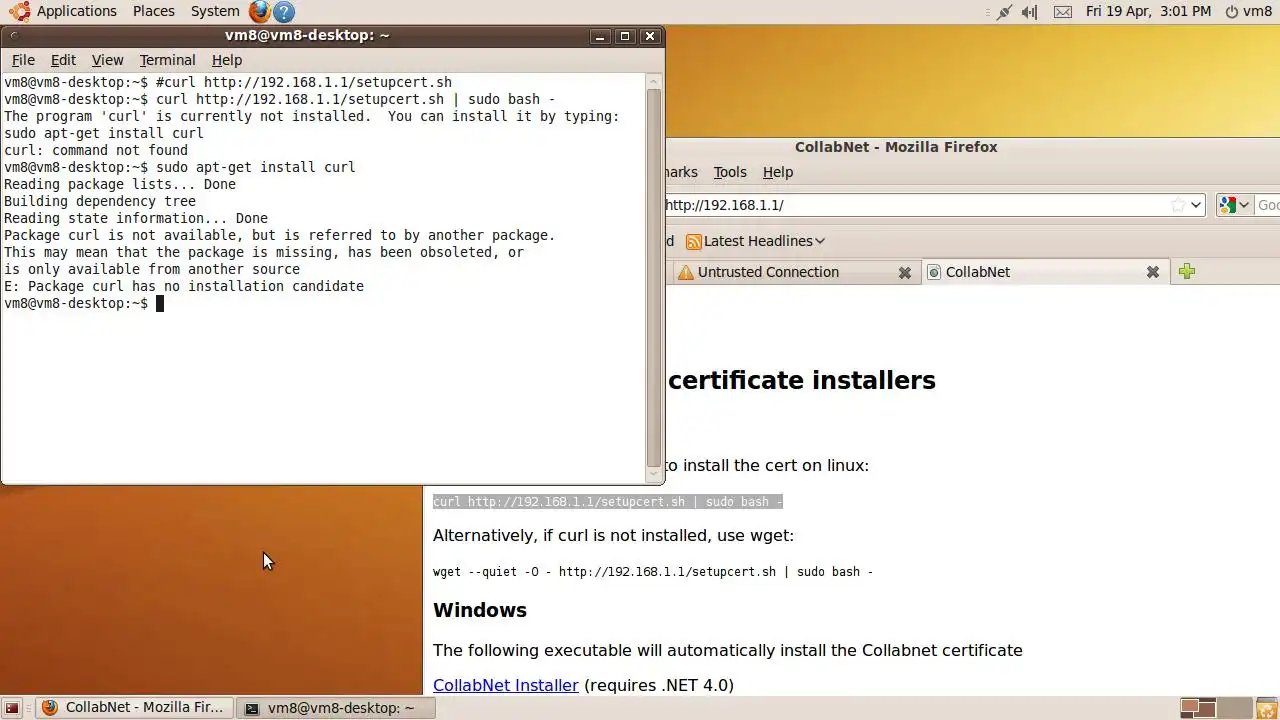Click the wget --quiet command text
The height and width of the screenshot is (720, 1280).
coord(653,572)
